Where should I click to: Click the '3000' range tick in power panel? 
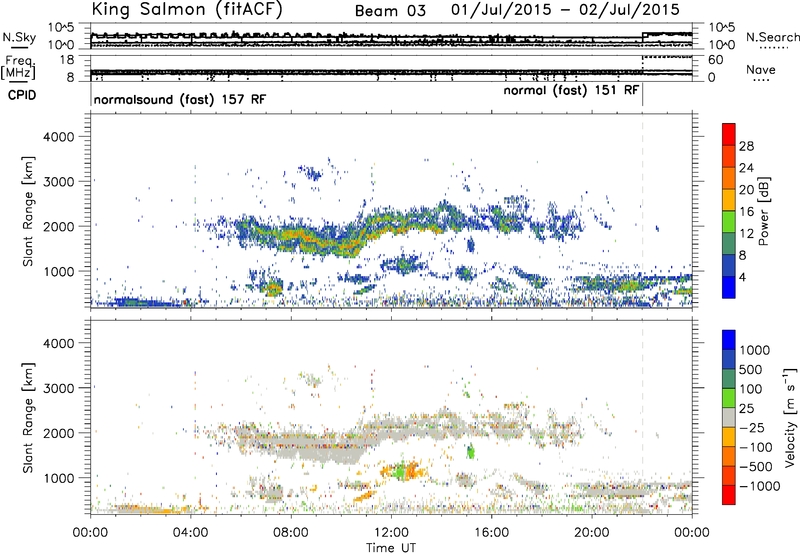click(58, 182)
